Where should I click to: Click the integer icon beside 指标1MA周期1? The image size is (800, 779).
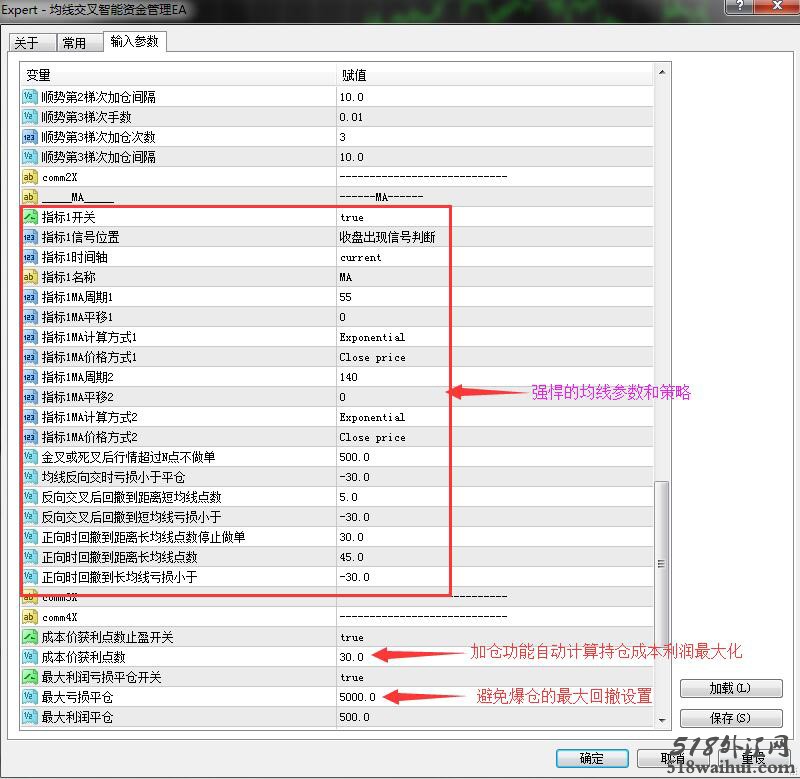tap(30, 297)
